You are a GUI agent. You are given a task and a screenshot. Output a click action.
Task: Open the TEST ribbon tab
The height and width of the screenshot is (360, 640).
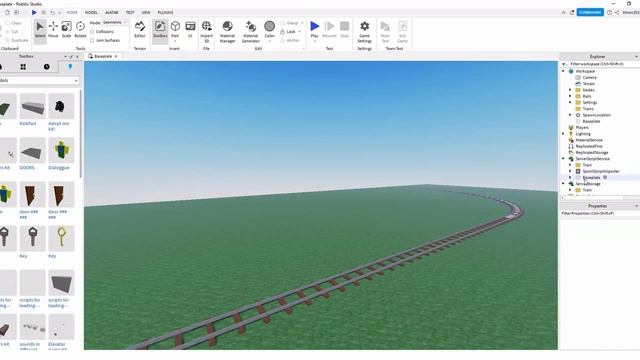[x=130, y=13]
